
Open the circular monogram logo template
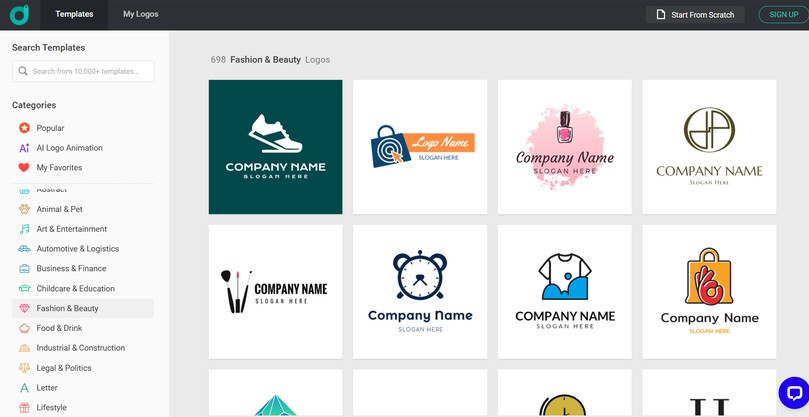pos(709,147)
